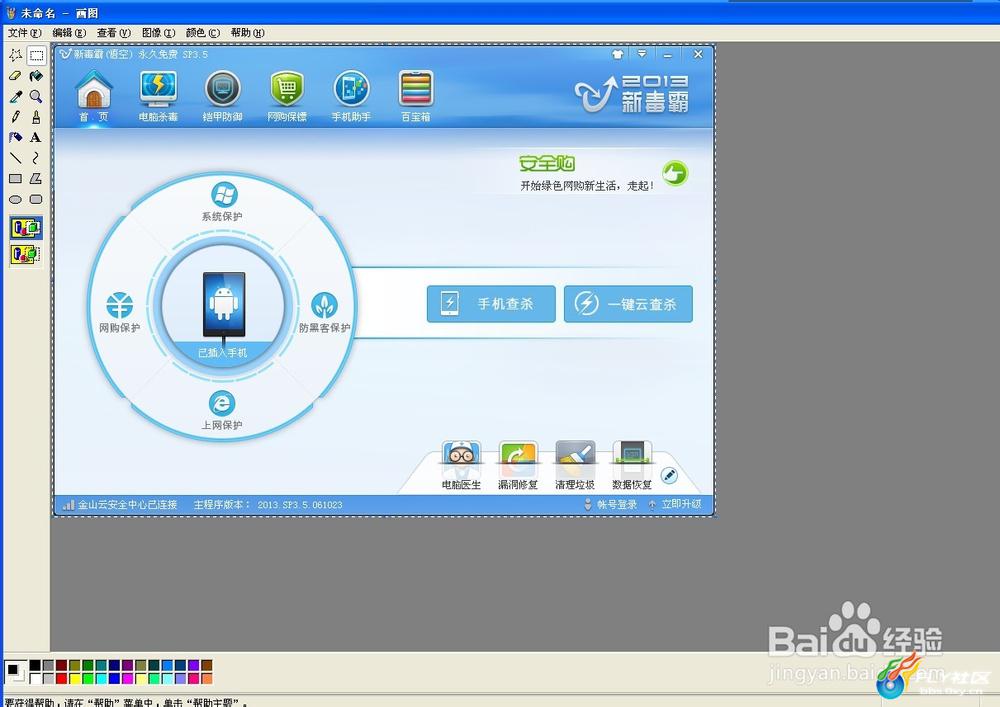
Task: Pick the black color swatch
Action: click(35, 666)
